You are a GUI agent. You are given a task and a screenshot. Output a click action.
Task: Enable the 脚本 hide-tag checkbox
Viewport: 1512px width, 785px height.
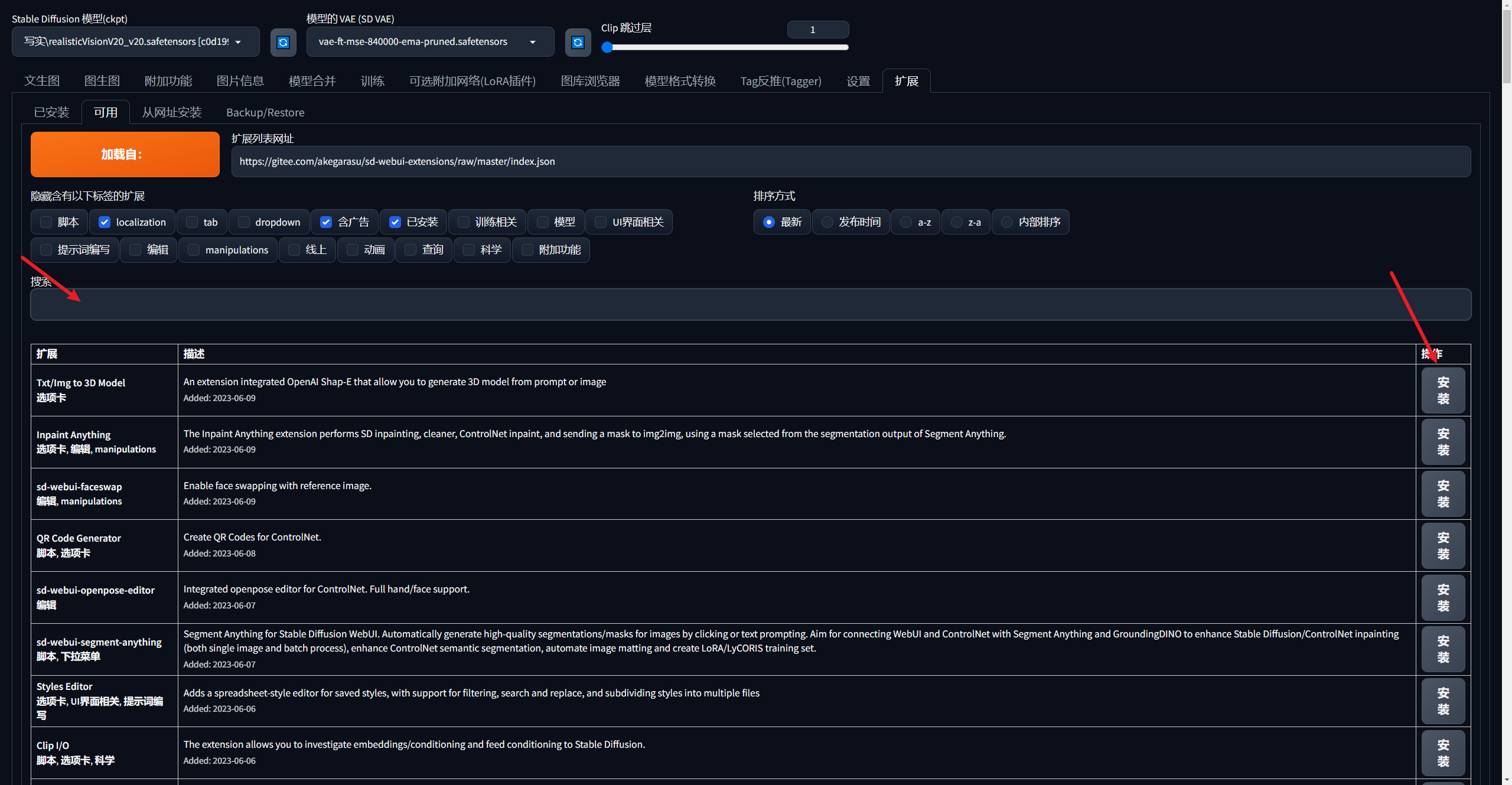pos(46,222)
